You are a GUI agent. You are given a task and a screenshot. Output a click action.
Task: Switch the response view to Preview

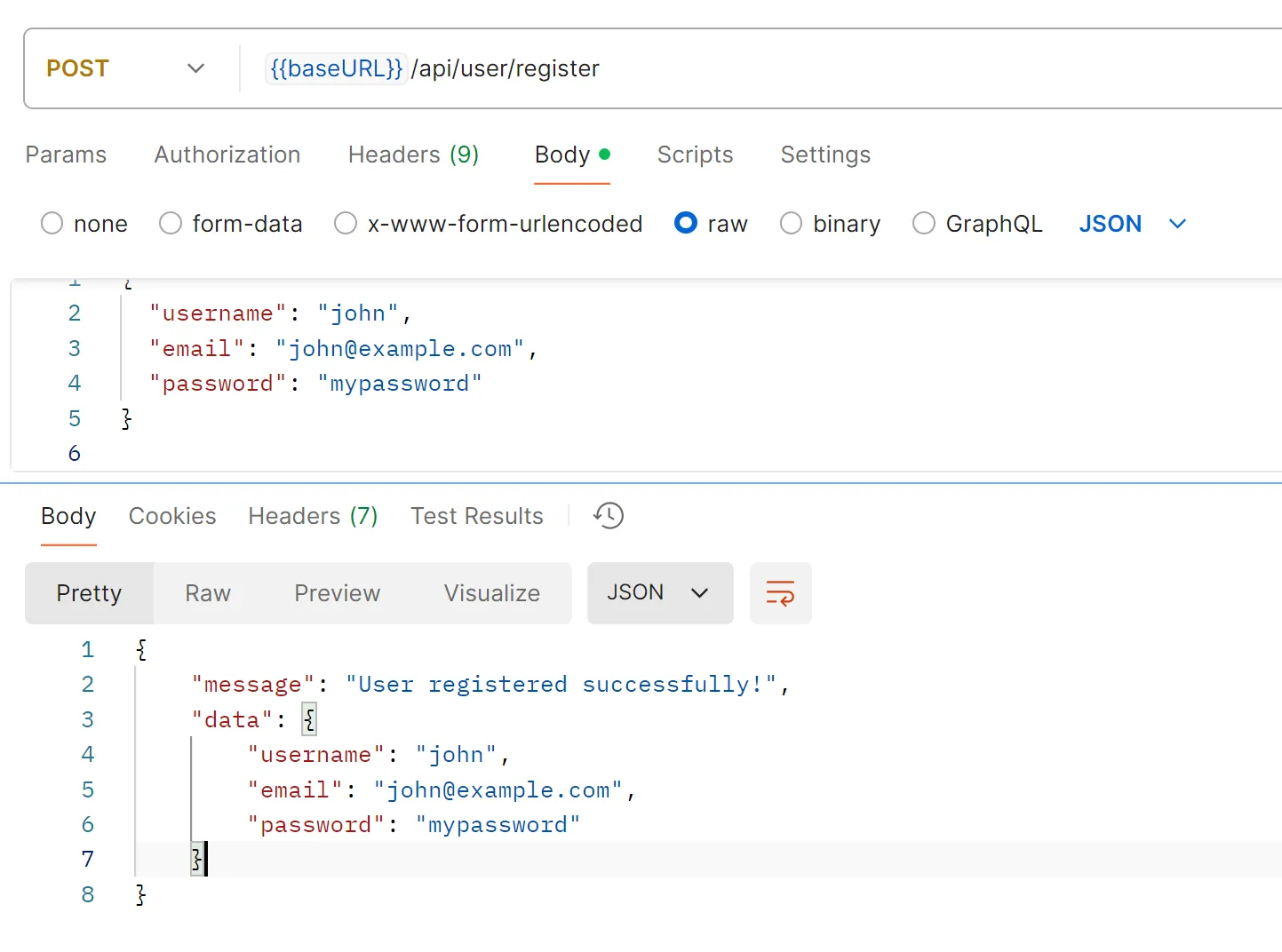[x=337, y=592]
